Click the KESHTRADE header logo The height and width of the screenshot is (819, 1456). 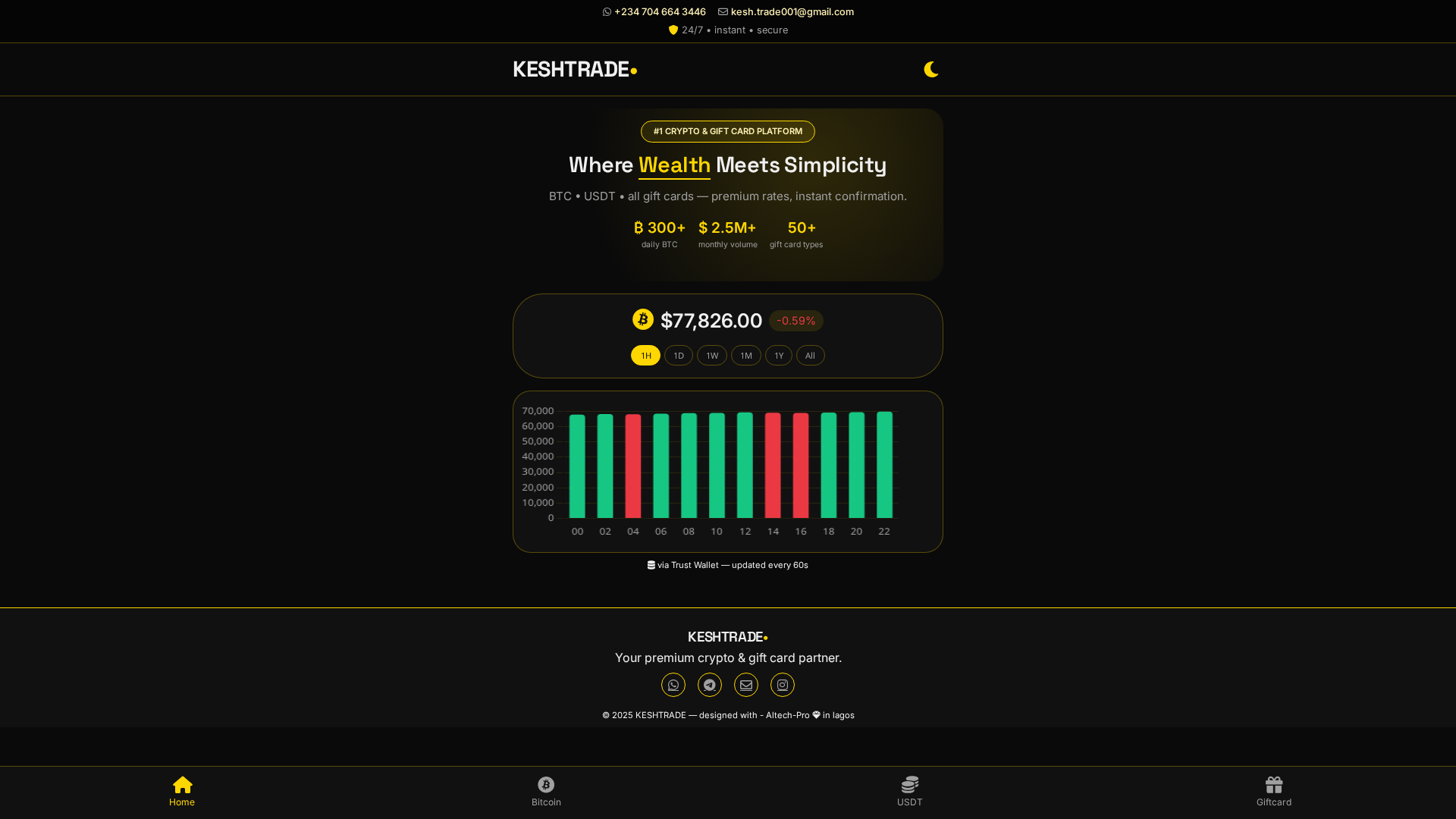pos(575,70)
